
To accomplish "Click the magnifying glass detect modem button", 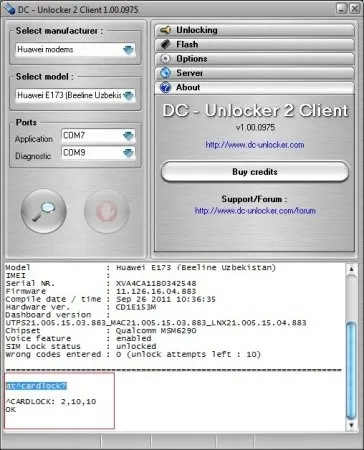I will (44, 211).
